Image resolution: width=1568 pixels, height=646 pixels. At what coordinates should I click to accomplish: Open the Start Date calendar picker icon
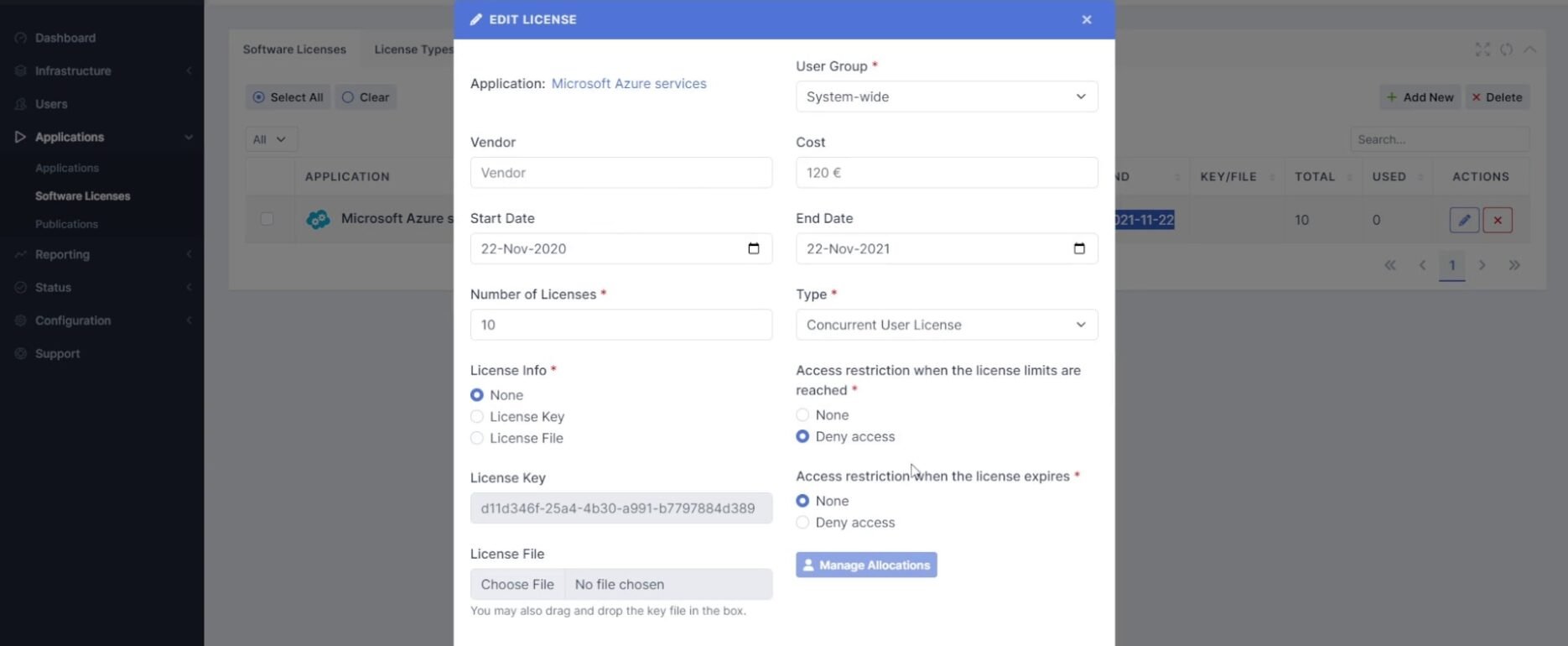pos(753,248)
